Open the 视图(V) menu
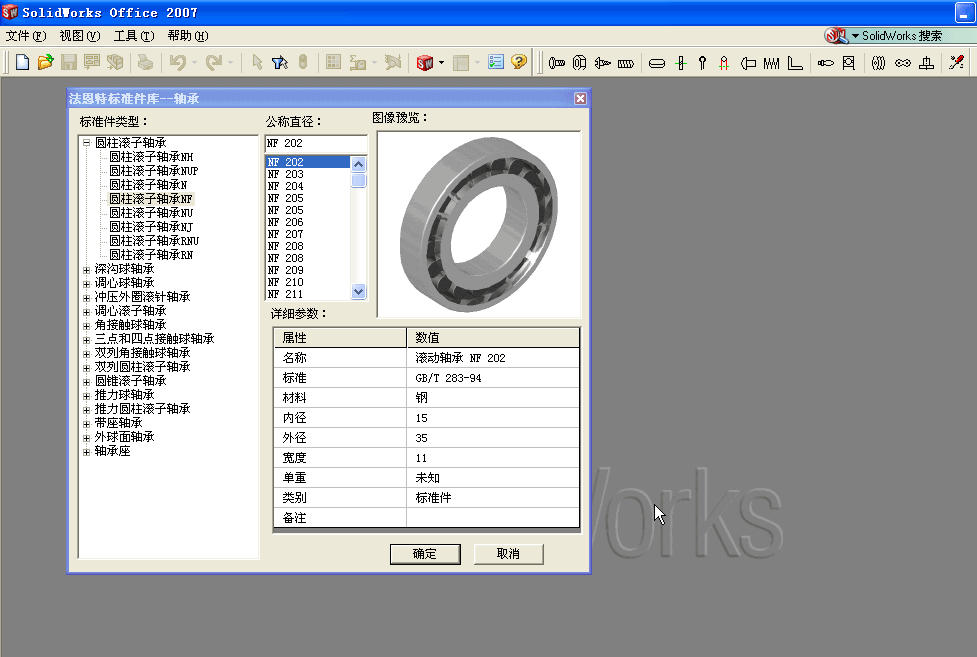977x657 pixels. (x=80, y=36)
